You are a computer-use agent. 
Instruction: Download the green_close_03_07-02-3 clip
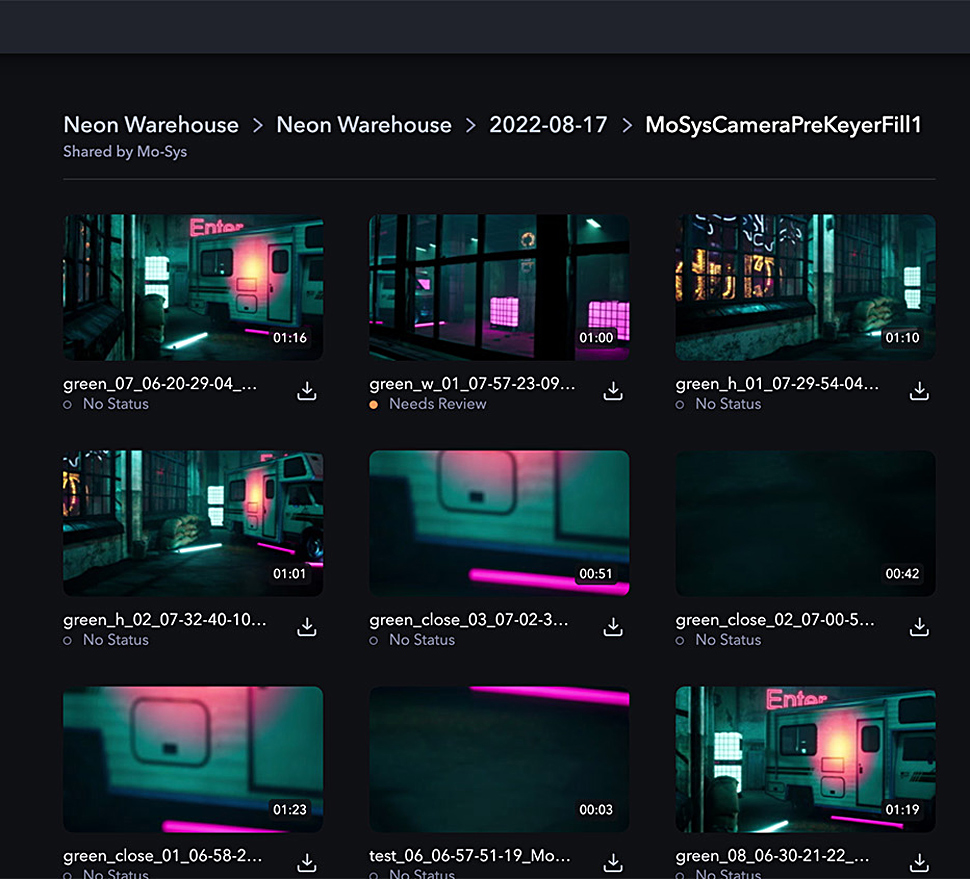point(613,628)
